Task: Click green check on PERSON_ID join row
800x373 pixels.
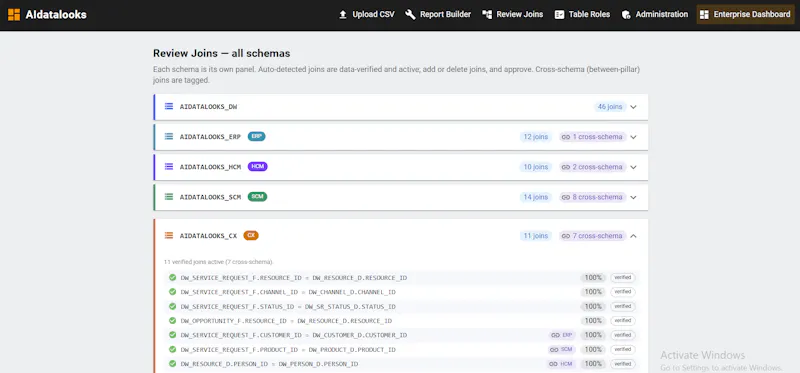Action: [172, 364]
